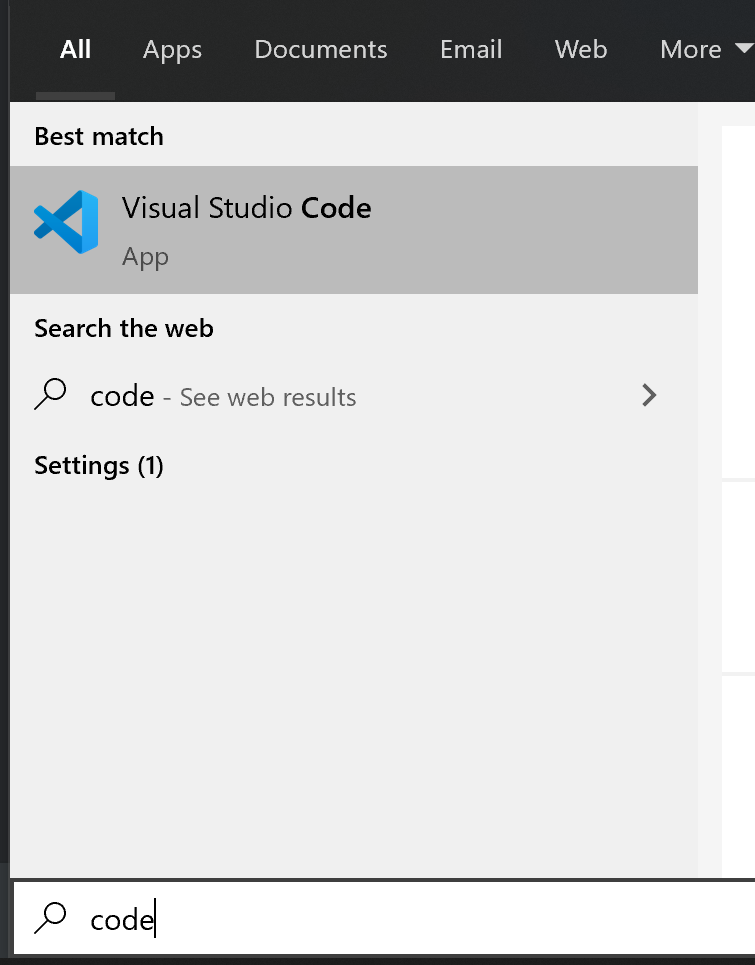The height and width of the screenshot is (965, 755).
Task: Click the right-pointing arrow after See web results
Action: tap(649, 396)
